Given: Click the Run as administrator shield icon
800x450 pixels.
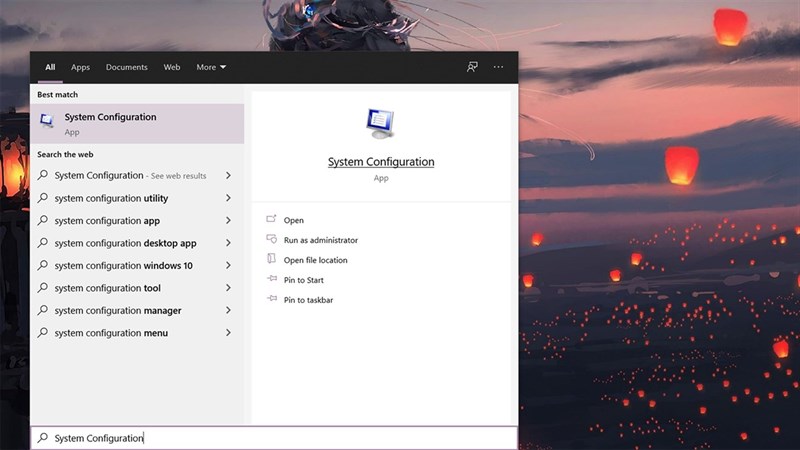Looking at the screenshot, I should (x=271, y=240).
